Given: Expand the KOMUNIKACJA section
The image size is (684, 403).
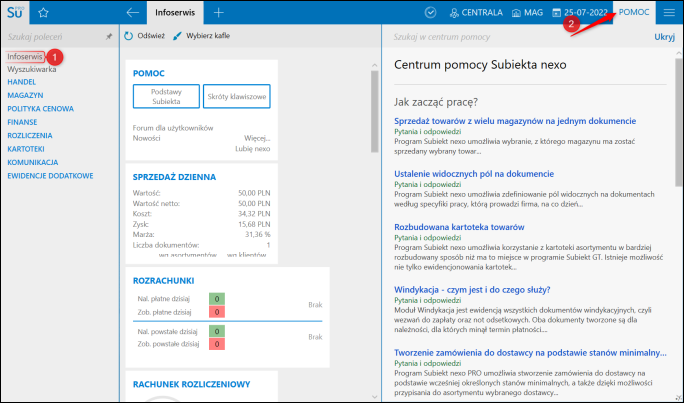Looking at the screenshot, I should coord(32,162).
